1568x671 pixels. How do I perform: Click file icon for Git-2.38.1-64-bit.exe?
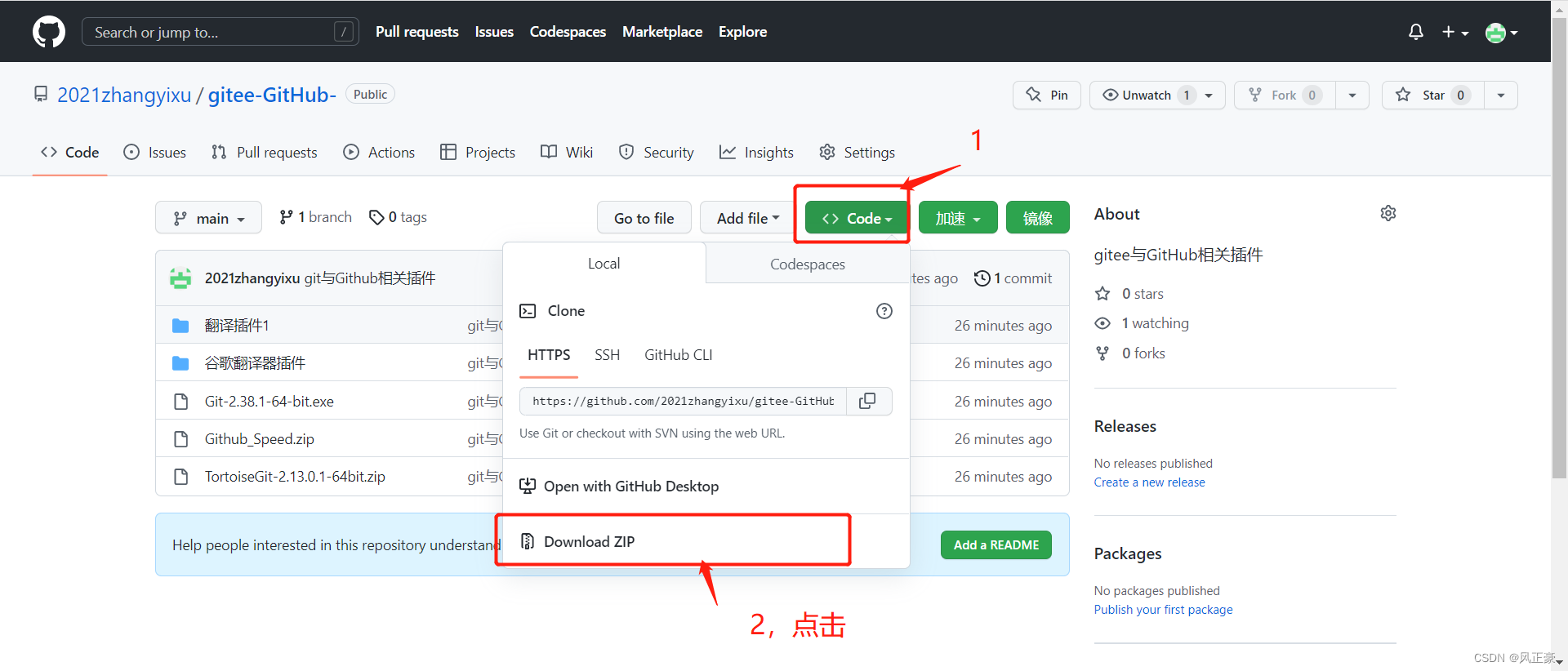(x=180, y=402)
